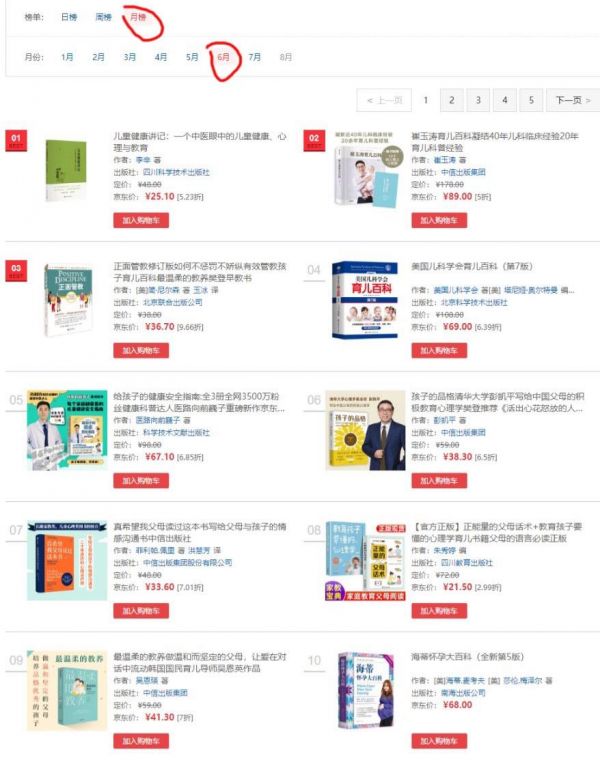This screenshot has height=760, width=600.
Task: Choose 5月 in the month filter
Action: [192, 57]
